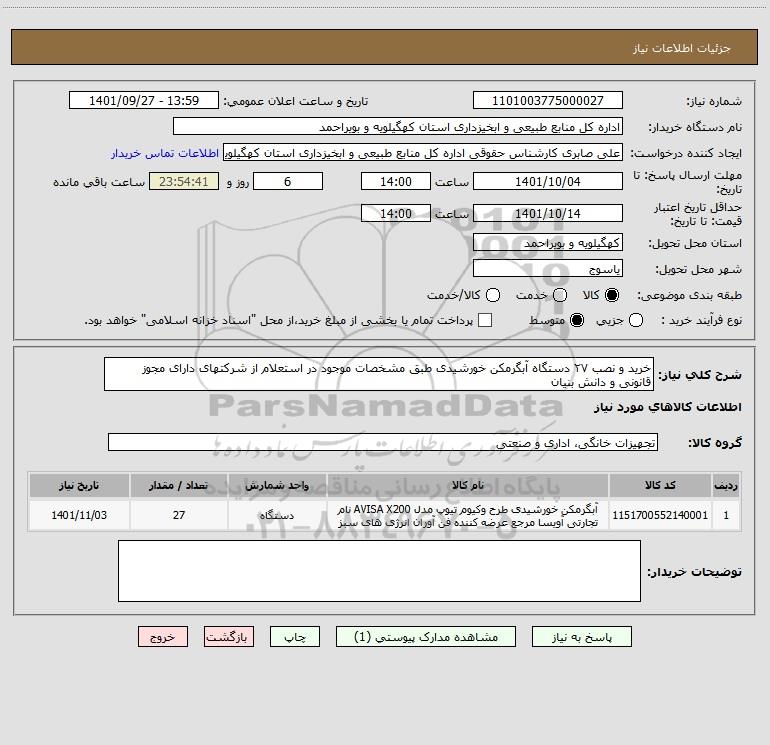Click the چاپ print button
The image size is (770, 745).
pos(295,637)
